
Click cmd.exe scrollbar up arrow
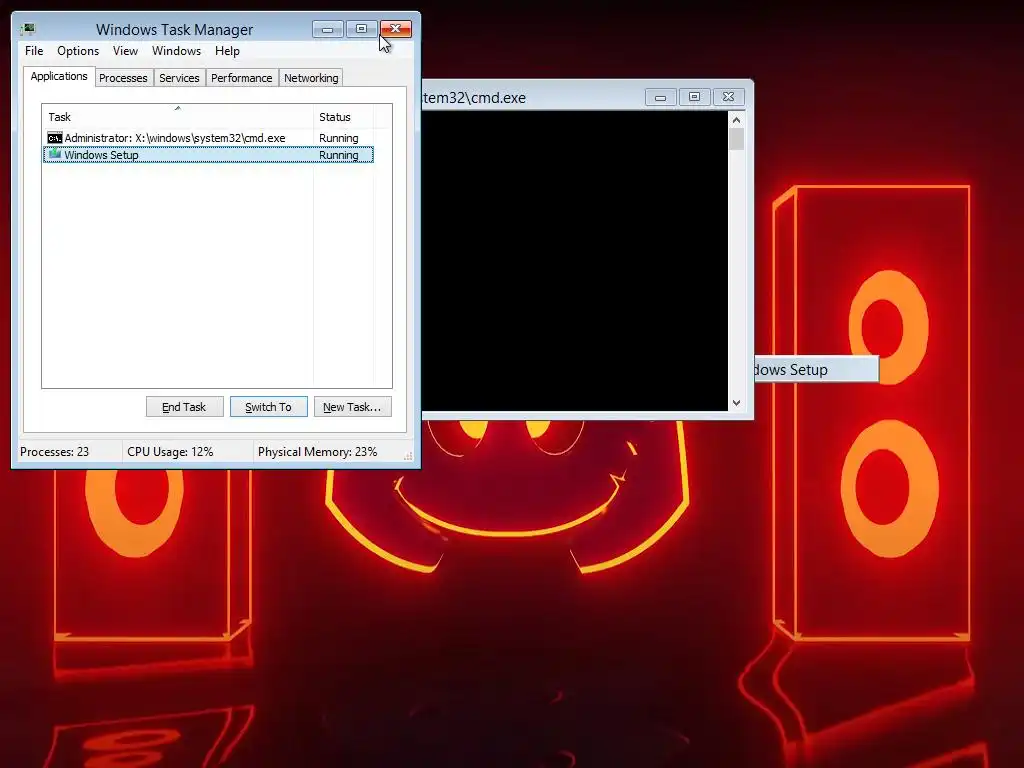(737, 120)
